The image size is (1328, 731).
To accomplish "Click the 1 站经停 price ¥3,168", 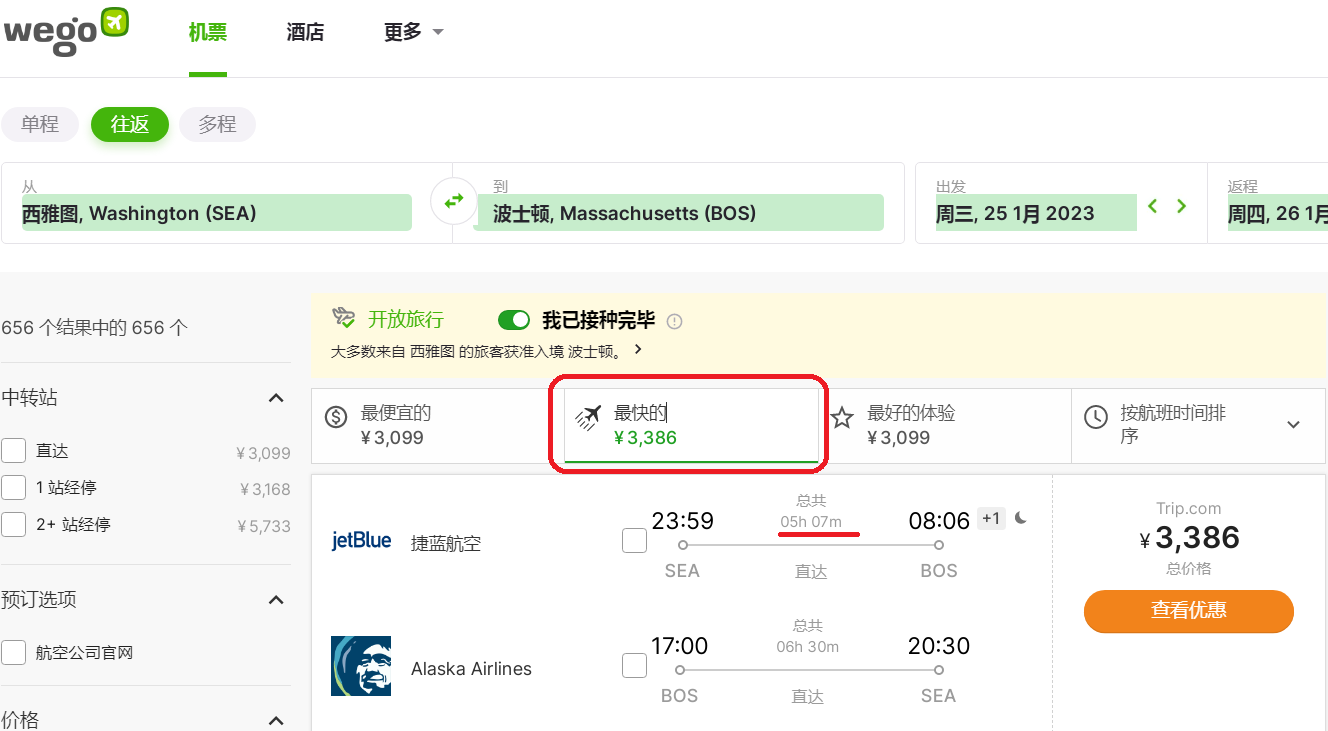I will (x=265, y=489).
